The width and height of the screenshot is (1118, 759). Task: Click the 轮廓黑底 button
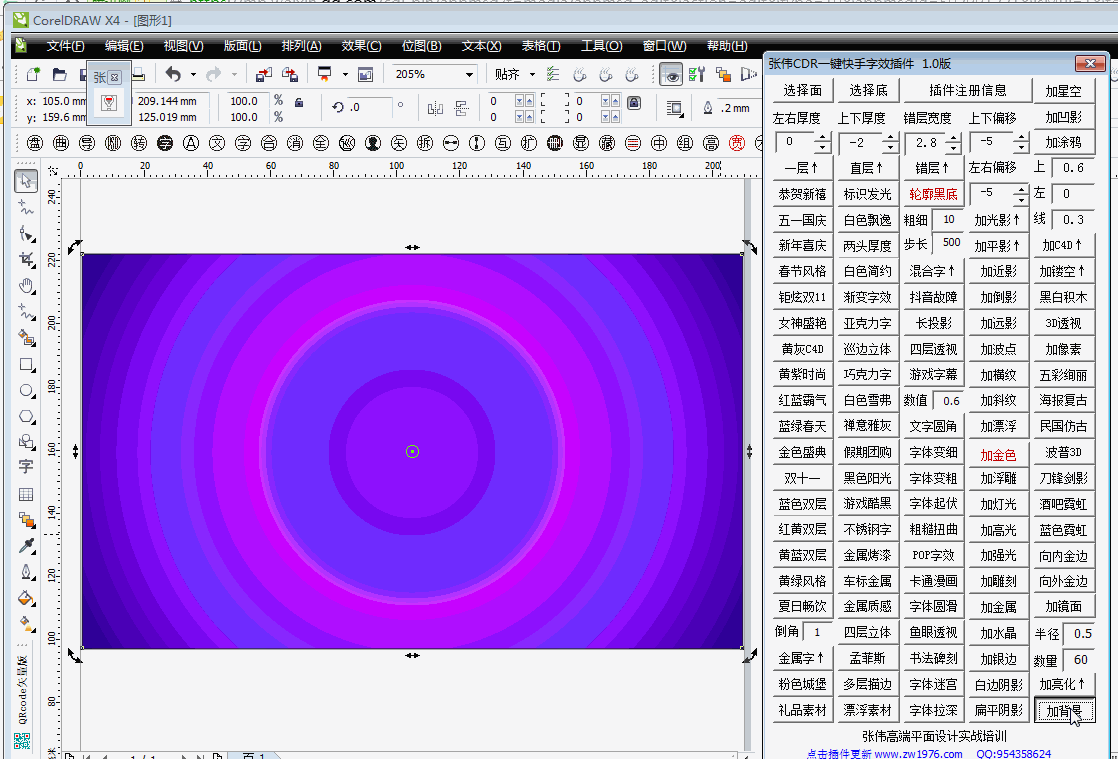pos(933,194)
